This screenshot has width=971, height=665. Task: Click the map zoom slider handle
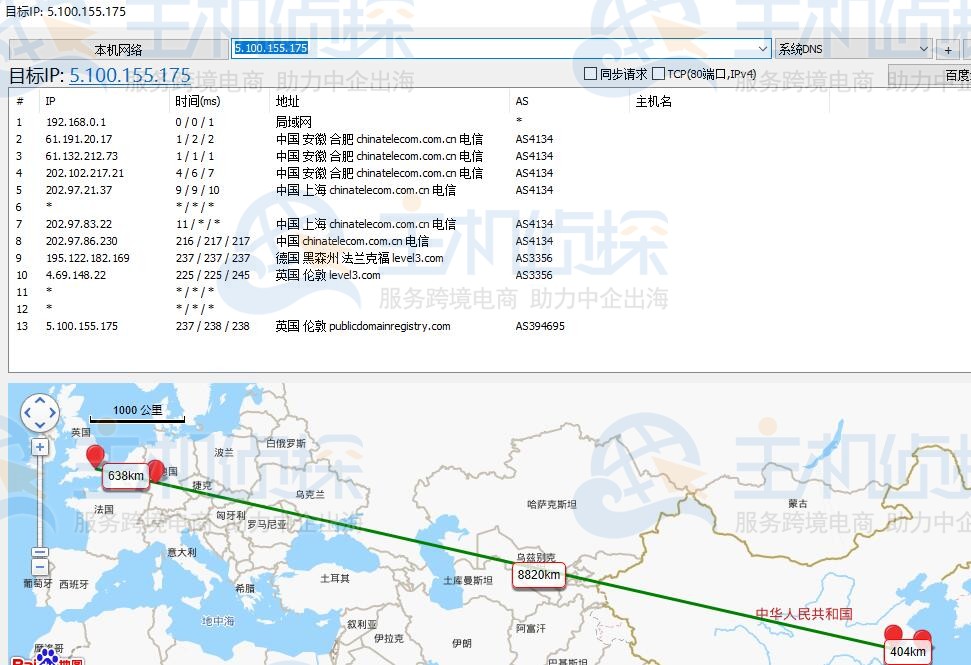click(x=40, y=552)
